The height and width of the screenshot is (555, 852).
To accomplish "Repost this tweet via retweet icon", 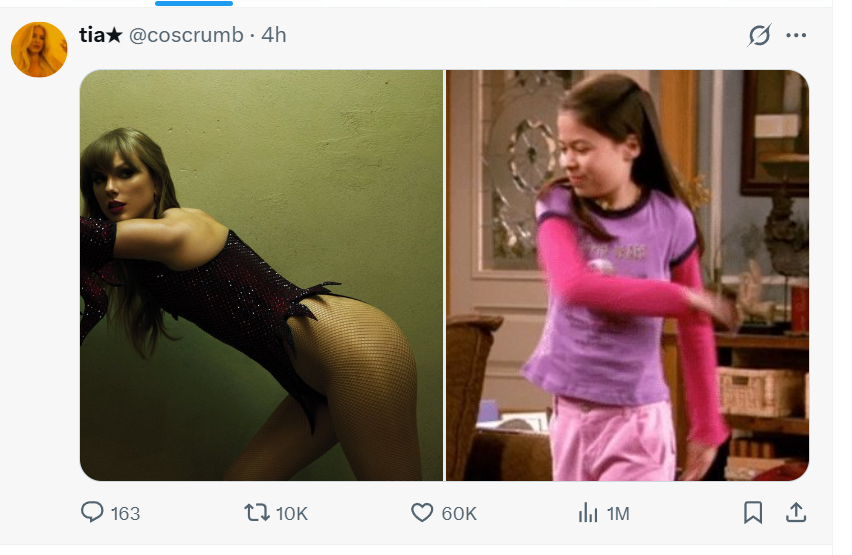I will (x=256, y=513).
